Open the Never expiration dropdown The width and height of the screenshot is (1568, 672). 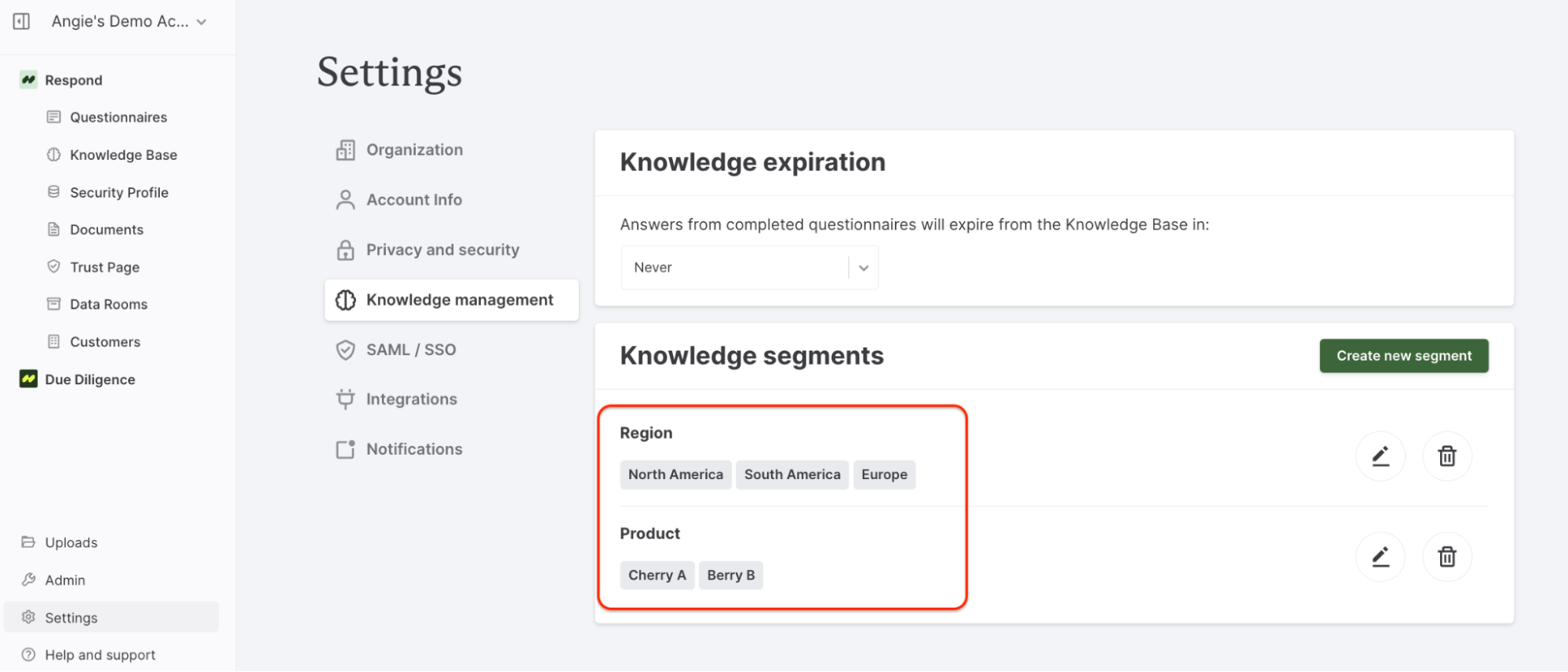pos(749,267)
